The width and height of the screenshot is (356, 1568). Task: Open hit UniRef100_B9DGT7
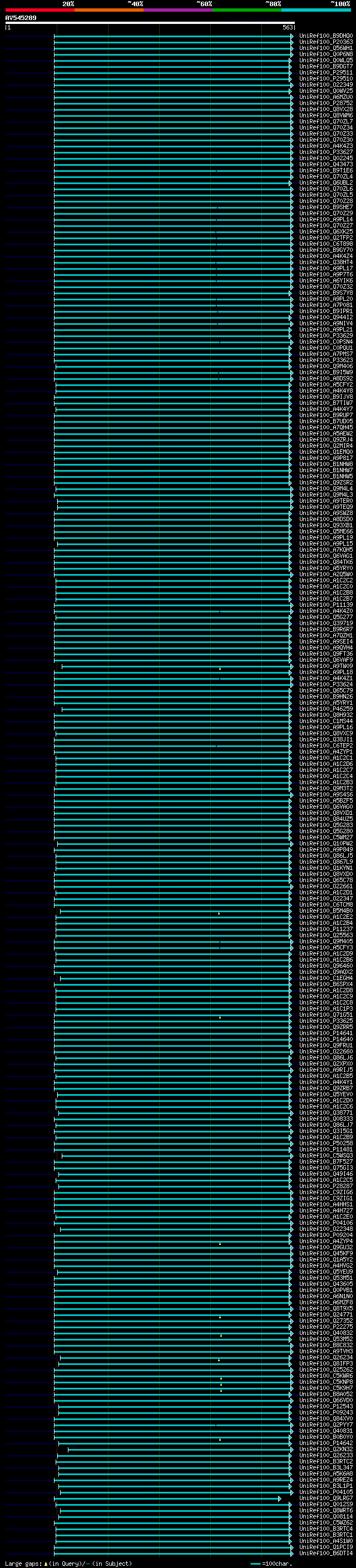tap(325, 66)
